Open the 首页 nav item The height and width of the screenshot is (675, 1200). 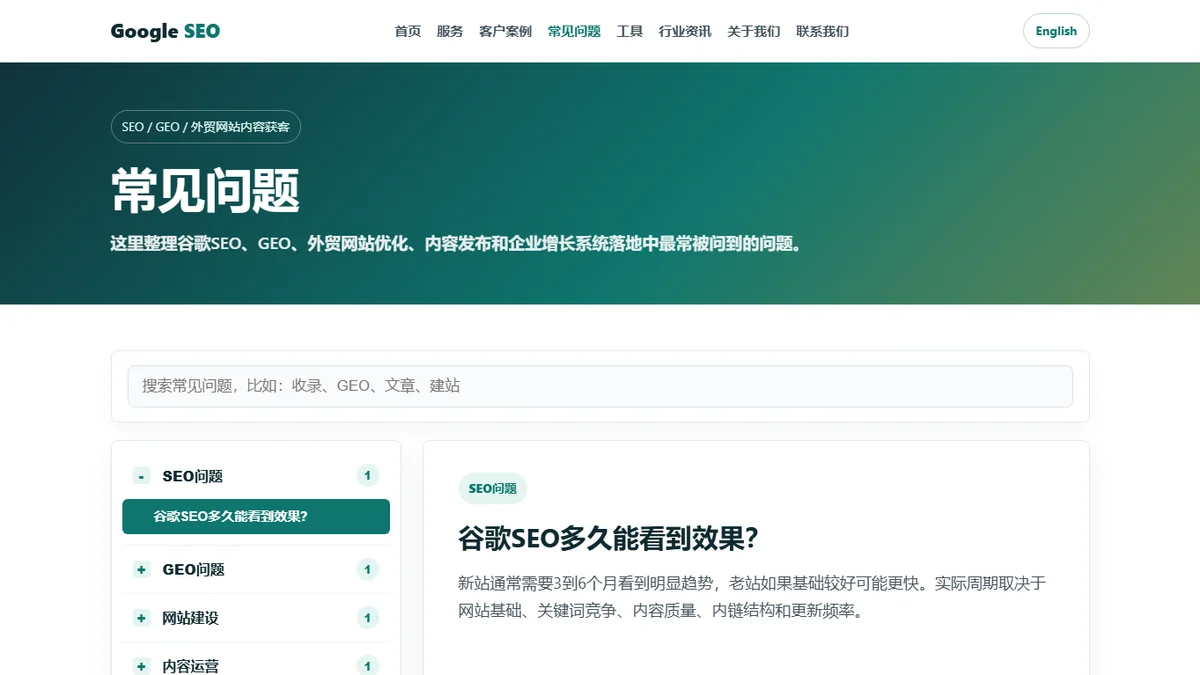tap(408, 31)
